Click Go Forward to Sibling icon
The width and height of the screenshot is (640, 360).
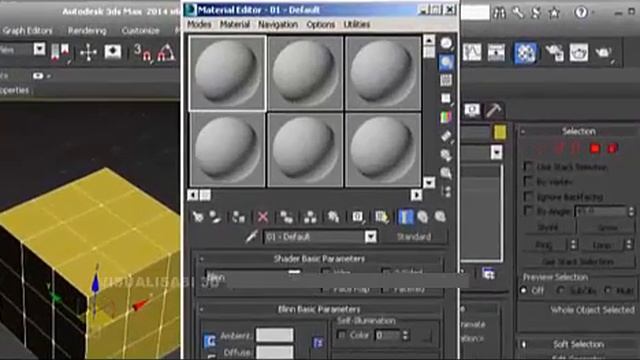(440, 217)
